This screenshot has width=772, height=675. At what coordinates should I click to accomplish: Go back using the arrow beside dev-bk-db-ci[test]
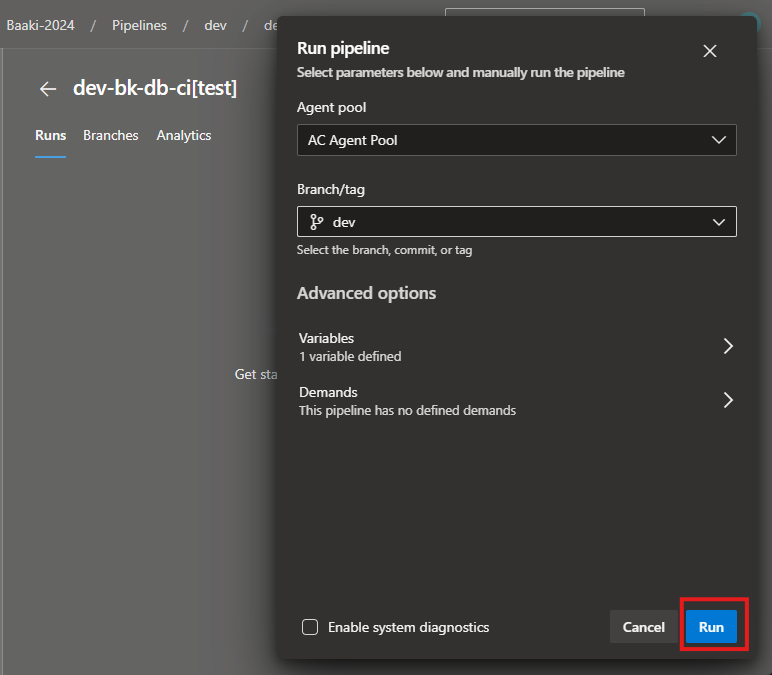(x=48, y=89)
